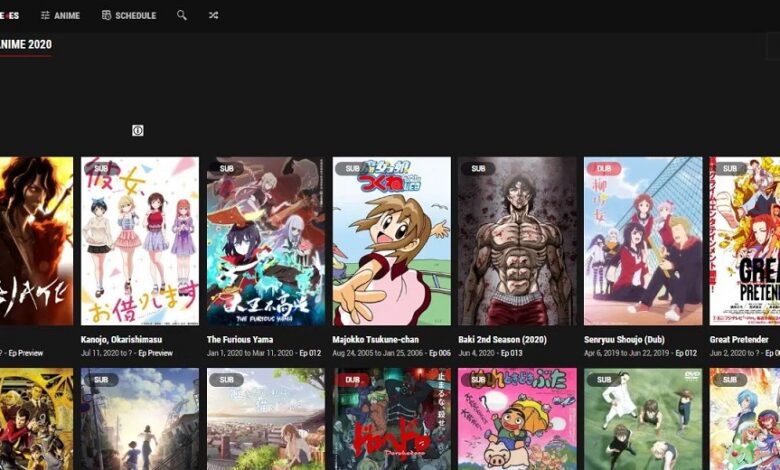The width and height of the screenshot is (780, 470).
Task: Open The Furious Yama poster
Action: pyautogui.click(x=266, y=241)
